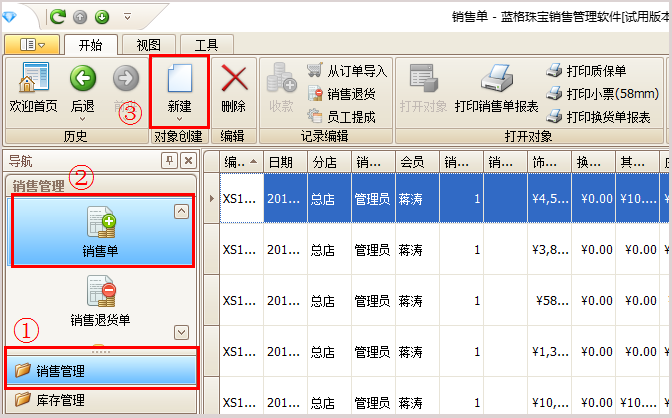The width and height of the screenshot is (672, 418).
Task: Close the 导航 navigation panel
Action: tap(189, 161)
